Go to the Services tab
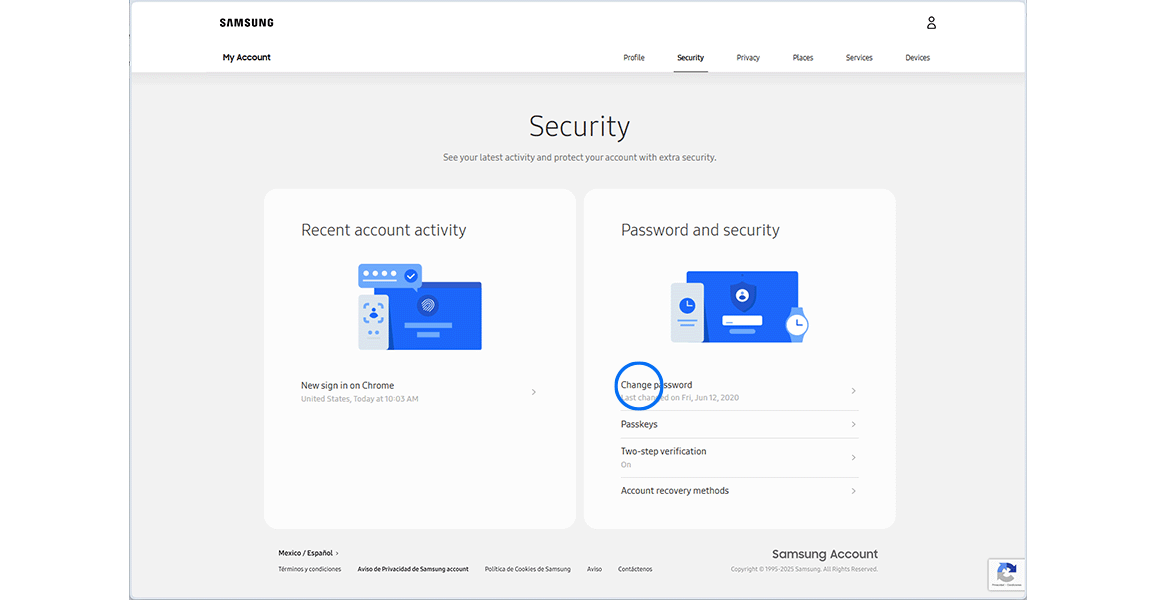Viewport: 1156px width, 600px height. [859, 57]
